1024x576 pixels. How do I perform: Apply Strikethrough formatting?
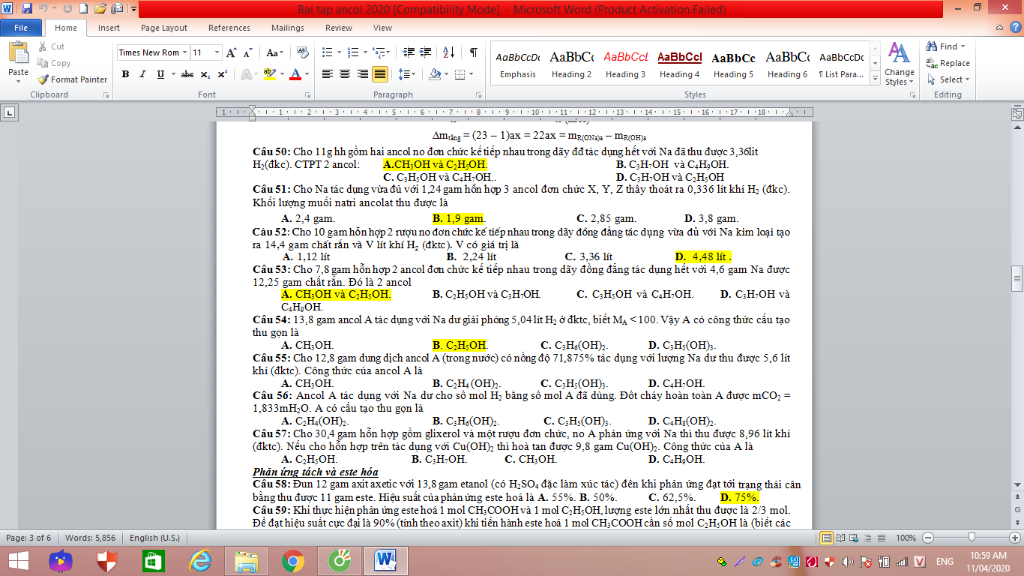click(187, 74)
